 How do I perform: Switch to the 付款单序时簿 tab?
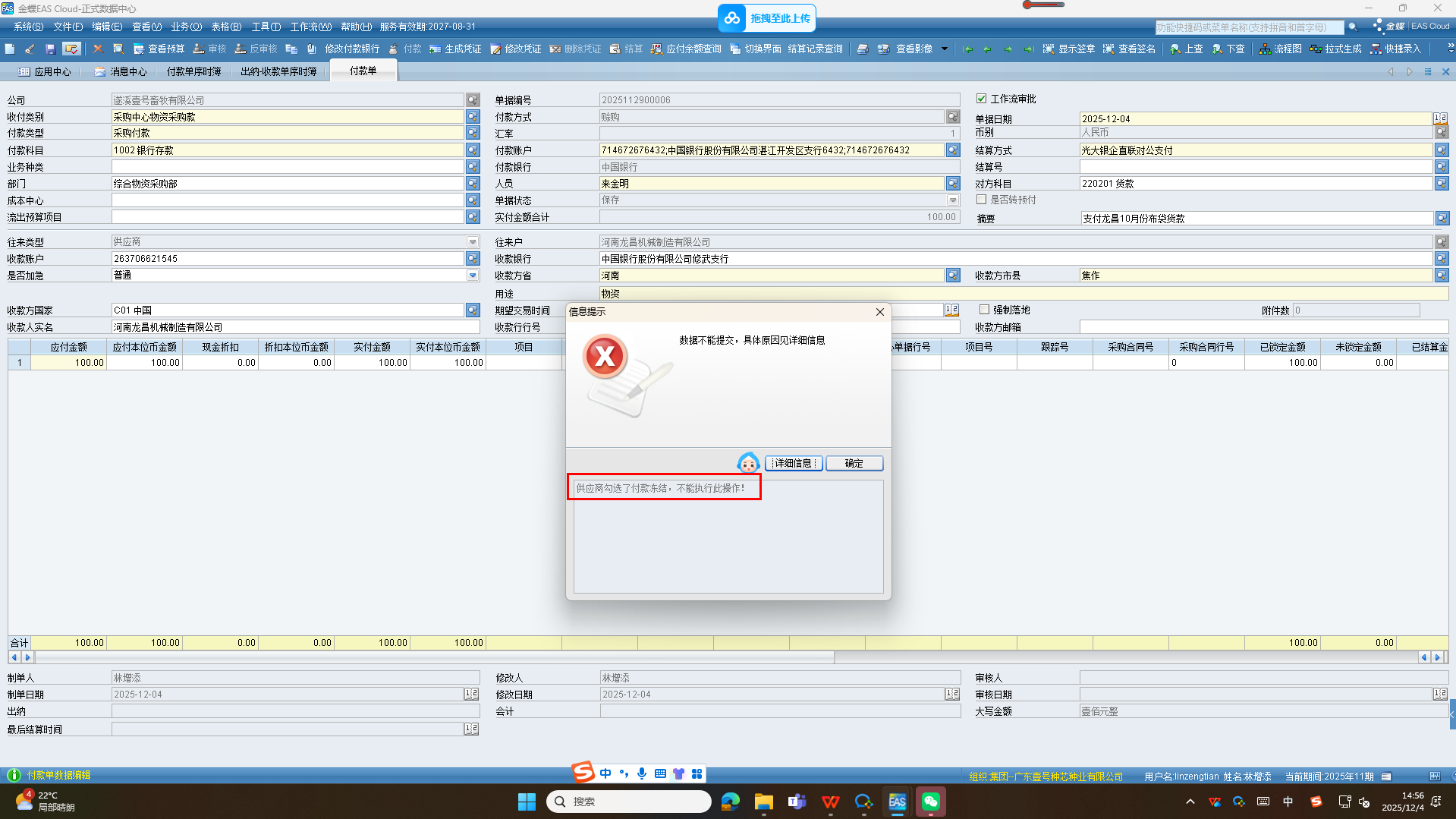(193, 71)
